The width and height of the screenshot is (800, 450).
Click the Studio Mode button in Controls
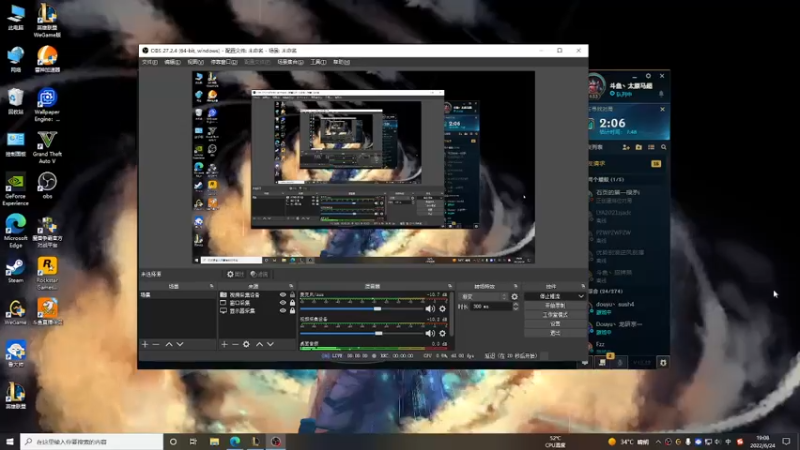(555, 315)
